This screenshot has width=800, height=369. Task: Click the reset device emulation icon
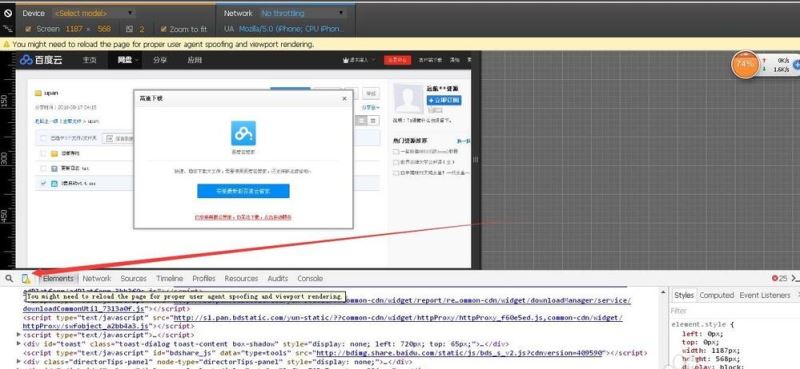point(8,13)
